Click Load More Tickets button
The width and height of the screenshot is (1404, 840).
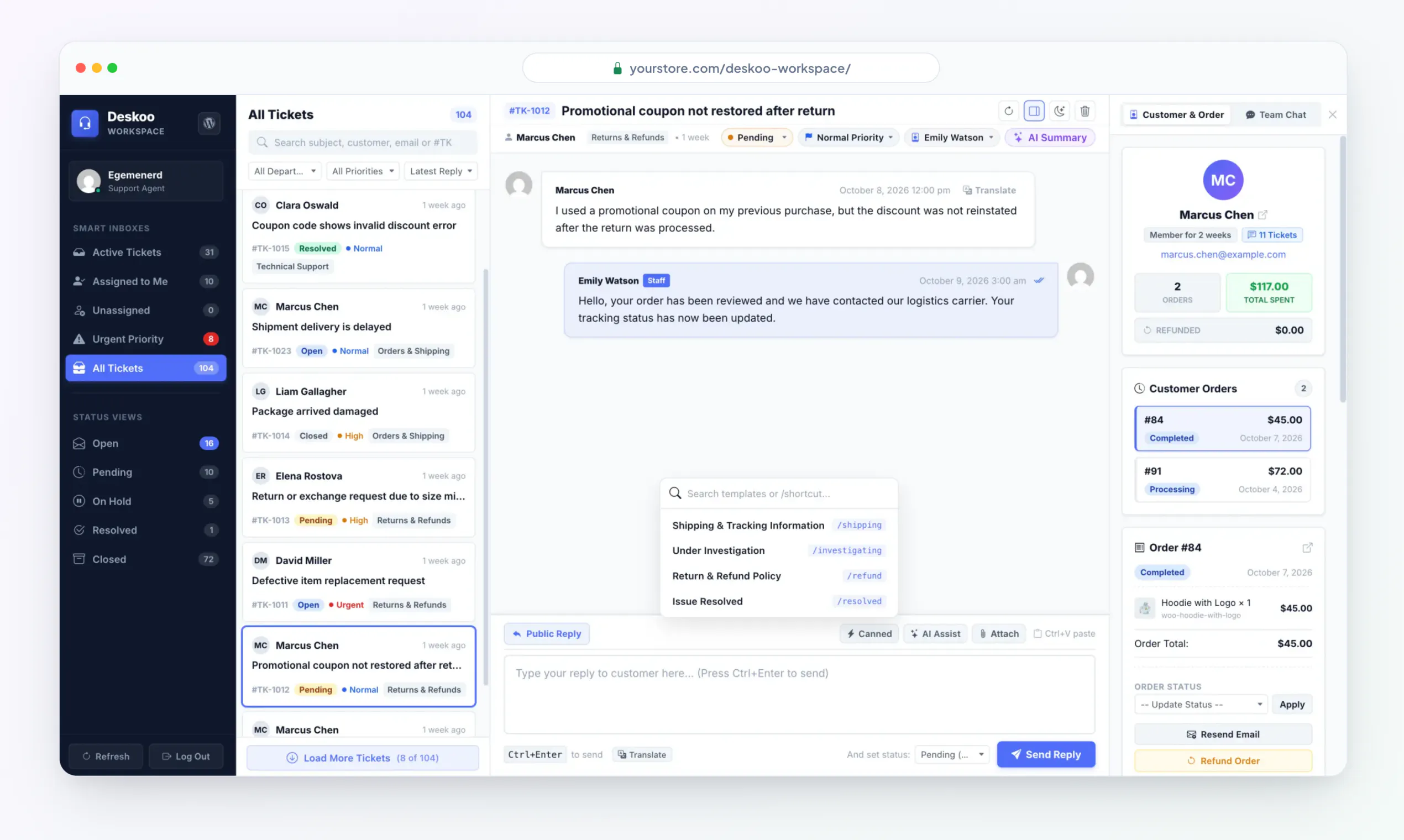click(x=362, y=758)
